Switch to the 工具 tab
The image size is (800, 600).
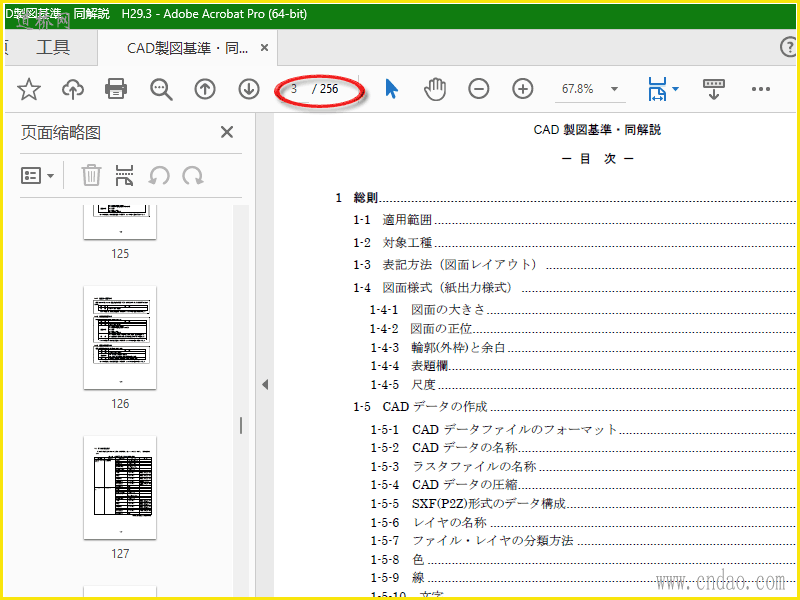click(53, 47)
